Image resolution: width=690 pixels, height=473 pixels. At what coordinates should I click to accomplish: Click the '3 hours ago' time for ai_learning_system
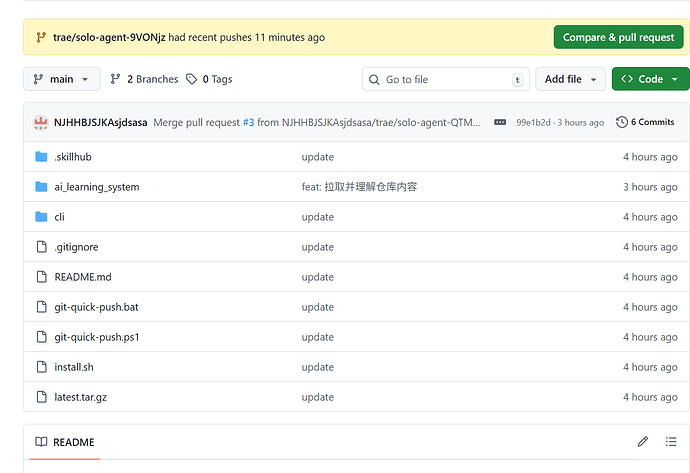pos(650,187)
